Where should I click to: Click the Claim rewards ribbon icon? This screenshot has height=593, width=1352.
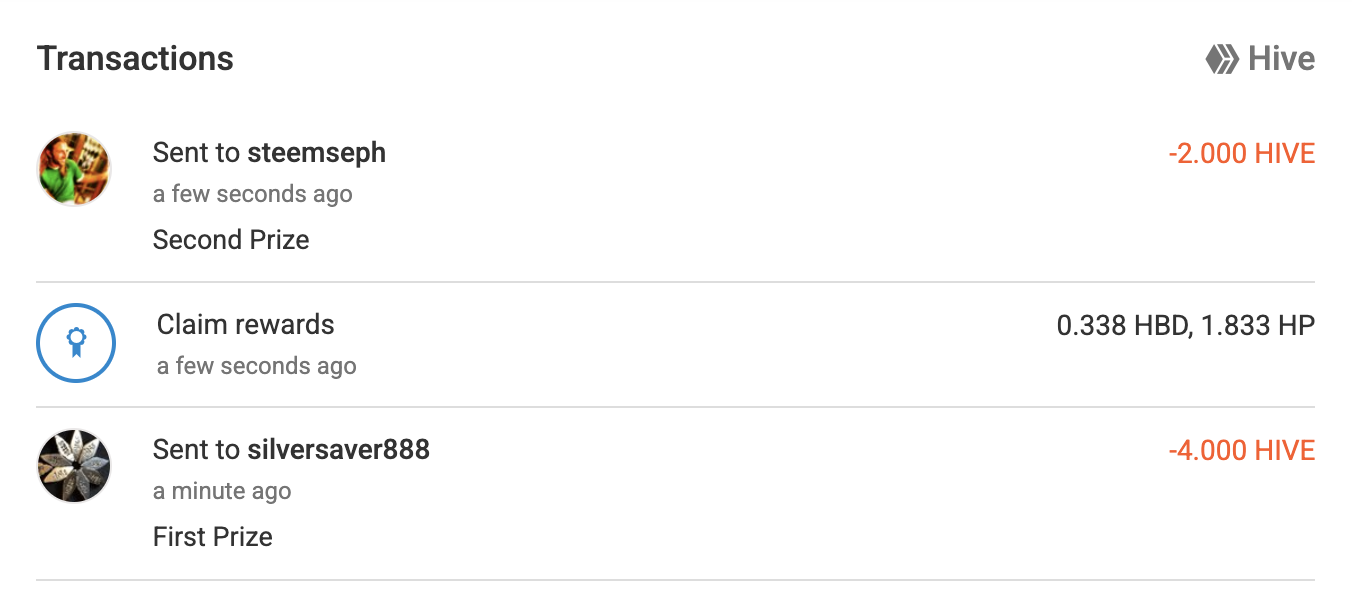point(76,343)
